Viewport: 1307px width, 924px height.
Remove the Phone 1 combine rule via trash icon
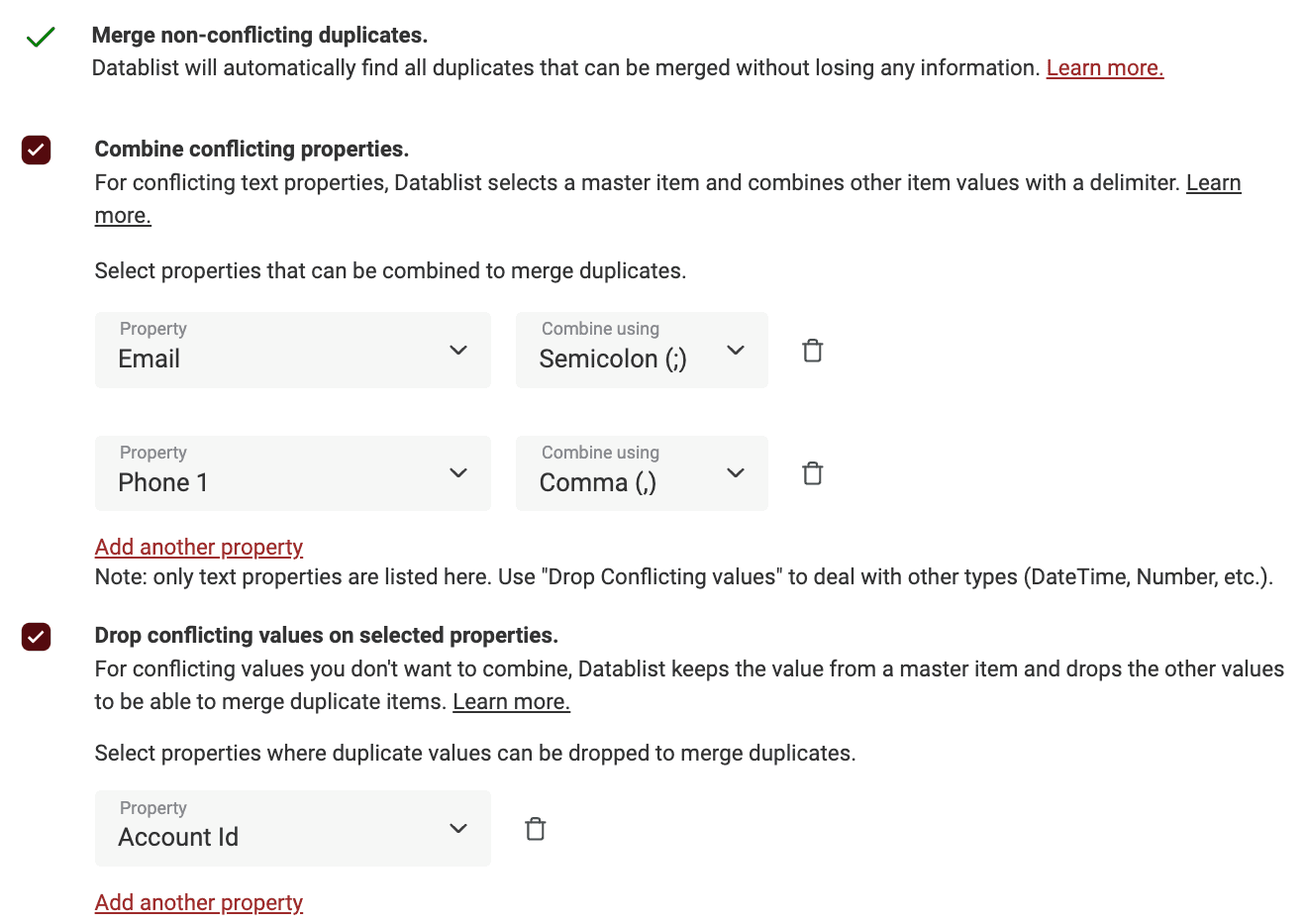812,473
